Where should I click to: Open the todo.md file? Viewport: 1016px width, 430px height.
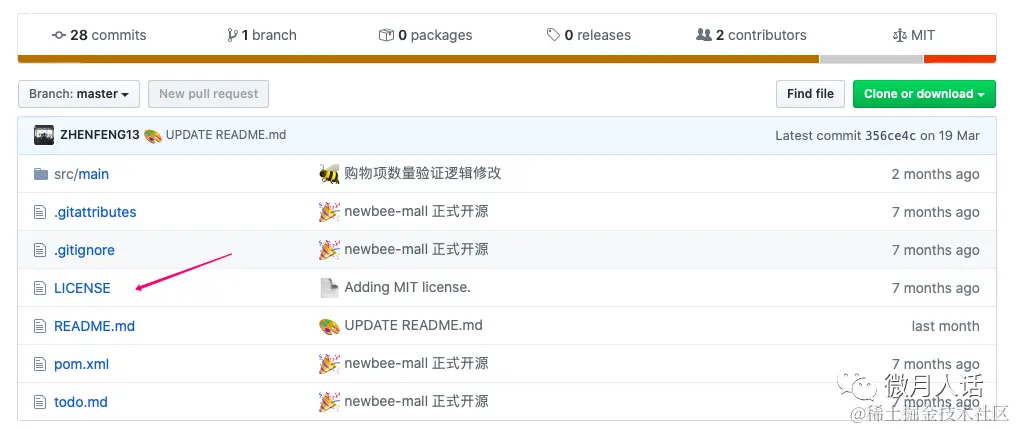pyautogui.click(x=81, y=402)
